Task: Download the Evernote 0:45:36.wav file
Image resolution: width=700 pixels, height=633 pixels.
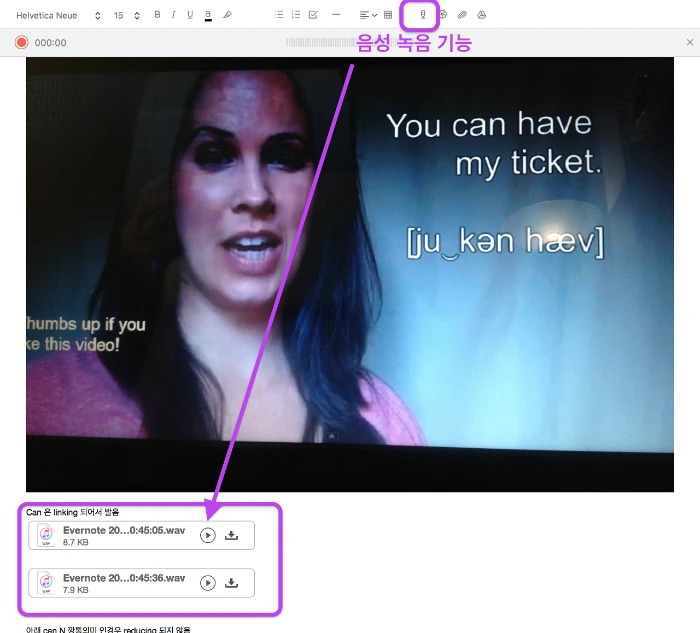Action: (231, 583)
